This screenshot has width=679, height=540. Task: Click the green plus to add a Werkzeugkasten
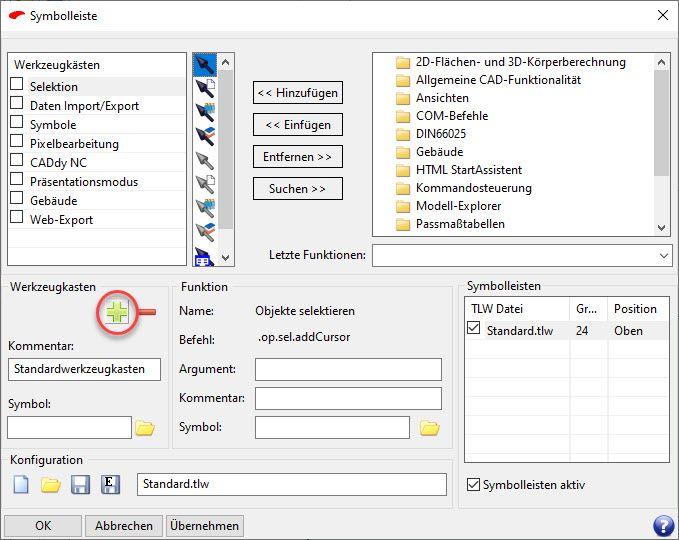pyautogui.click(x=118, y=313)
